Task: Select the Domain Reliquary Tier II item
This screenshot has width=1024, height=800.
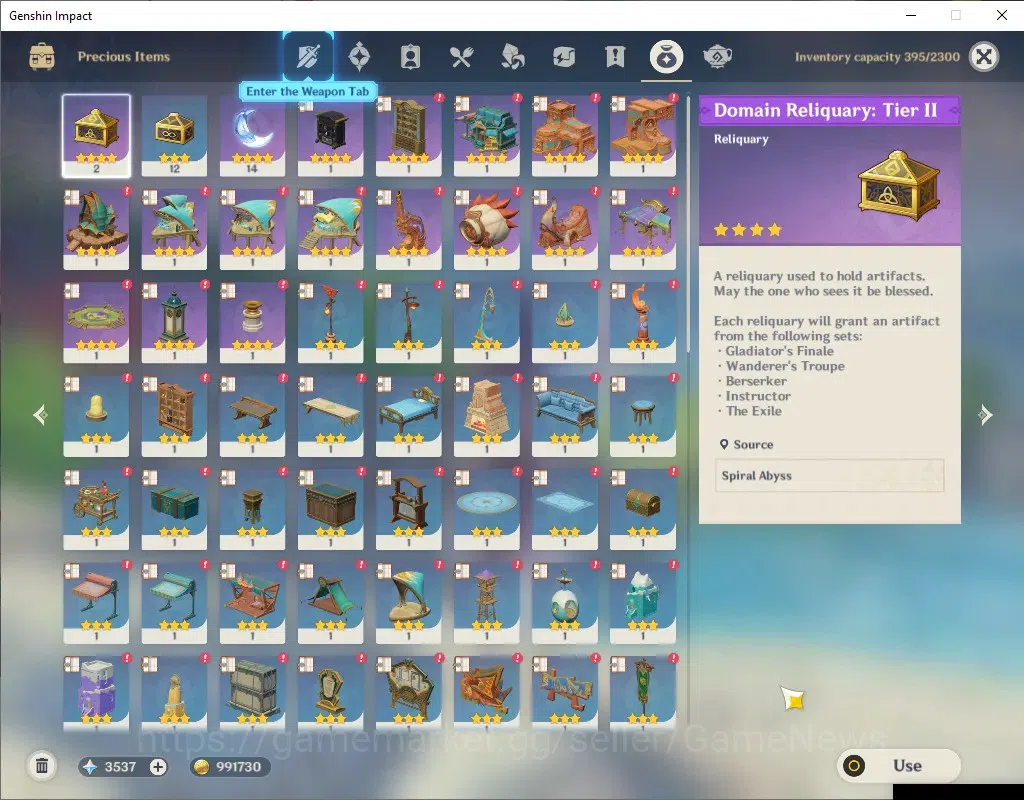Action: 96,136
